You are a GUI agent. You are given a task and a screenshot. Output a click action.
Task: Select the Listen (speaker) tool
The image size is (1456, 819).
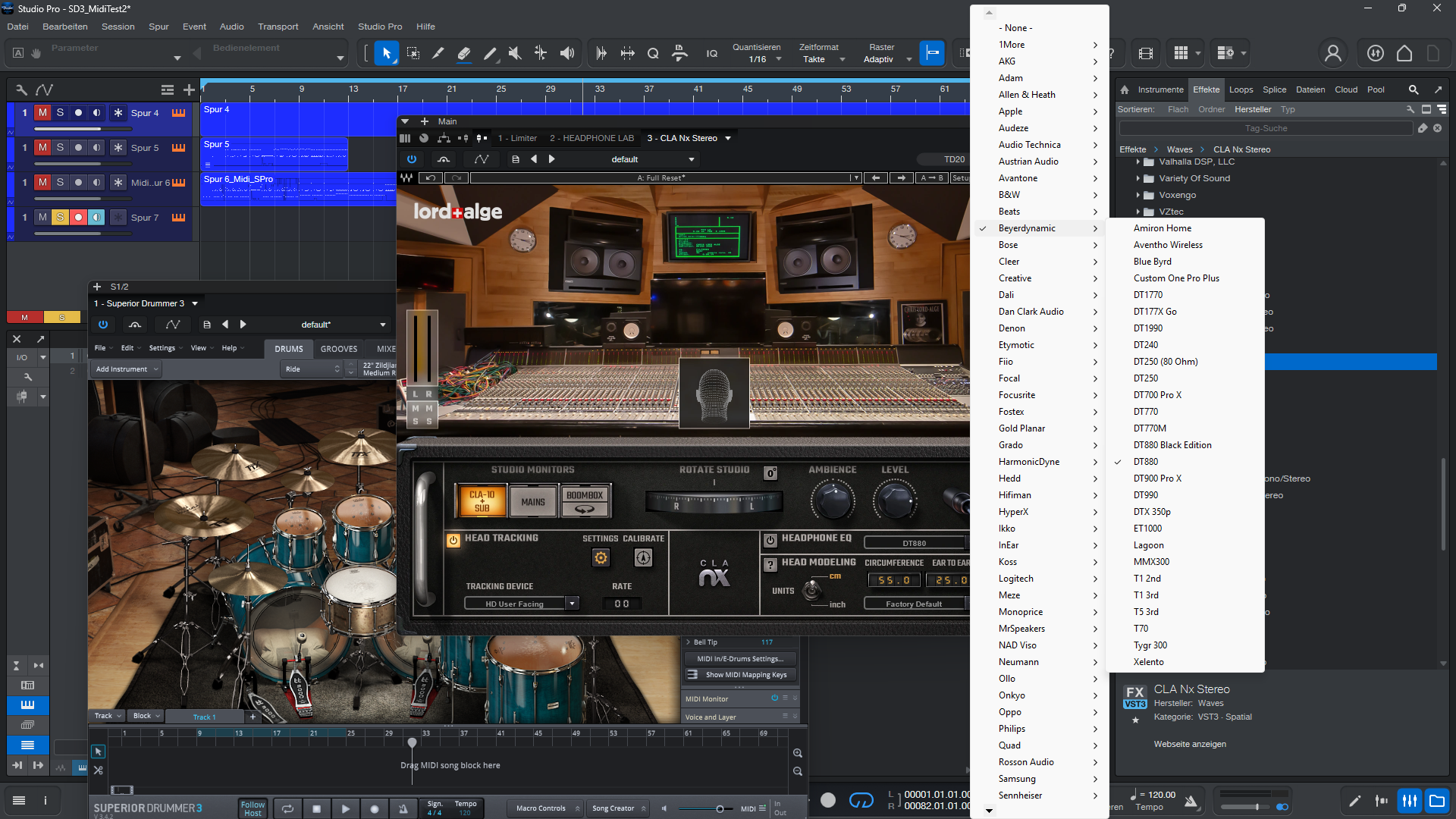point(566,53)
